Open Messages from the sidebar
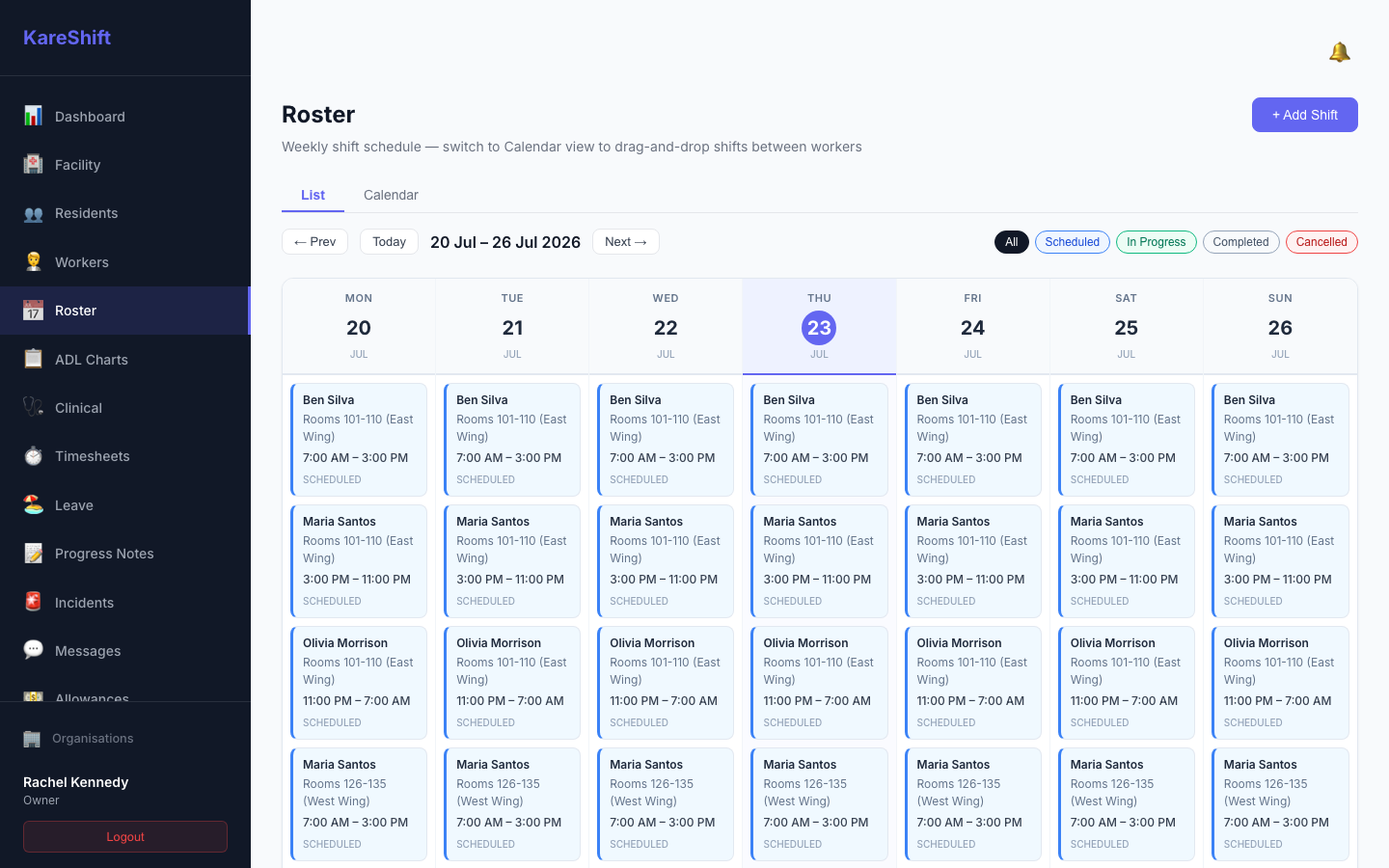1389x868 pixels. (125, 651)
